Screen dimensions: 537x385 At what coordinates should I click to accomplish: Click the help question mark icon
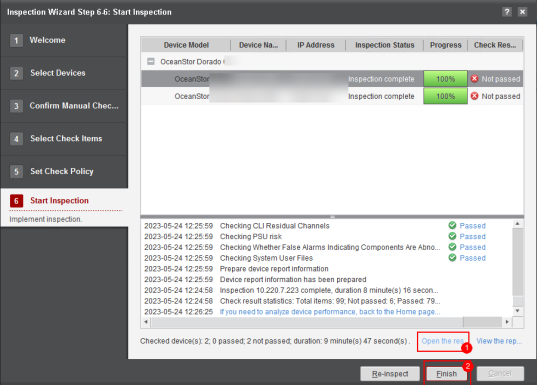[507, 12]
